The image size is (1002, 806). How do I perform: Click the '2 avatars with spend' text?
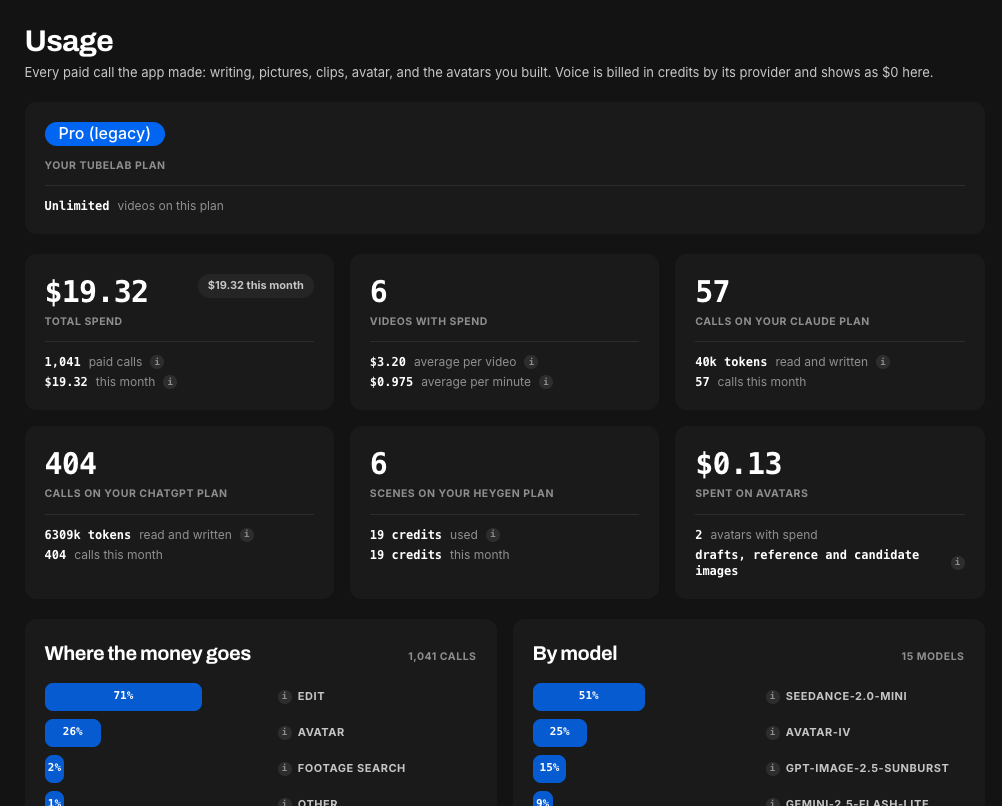click(x=756, y=535)
